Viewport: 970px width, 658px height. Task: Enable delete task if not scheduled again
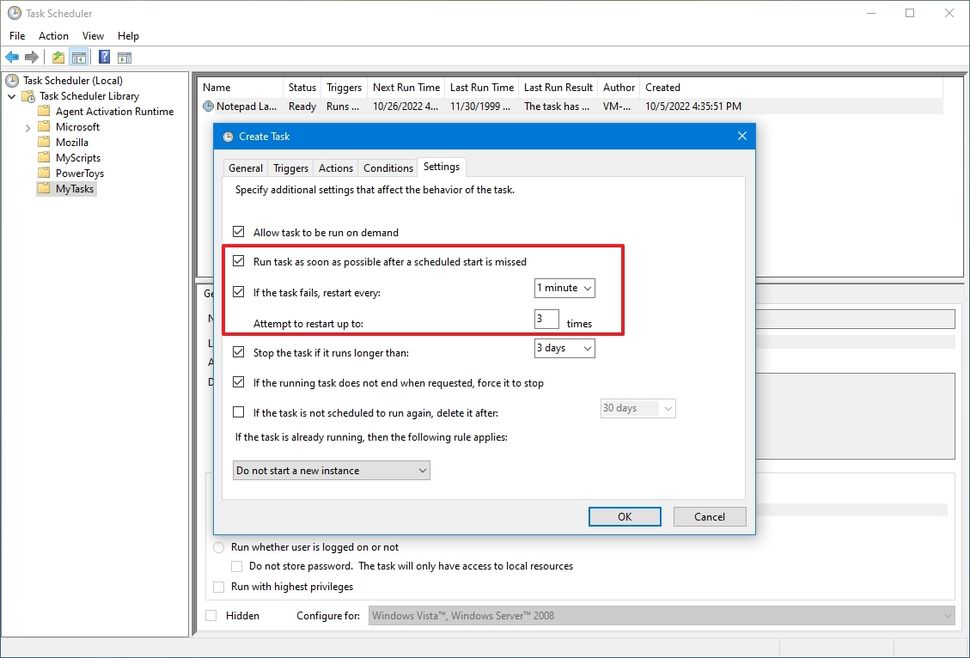click(x=238, y=412)
